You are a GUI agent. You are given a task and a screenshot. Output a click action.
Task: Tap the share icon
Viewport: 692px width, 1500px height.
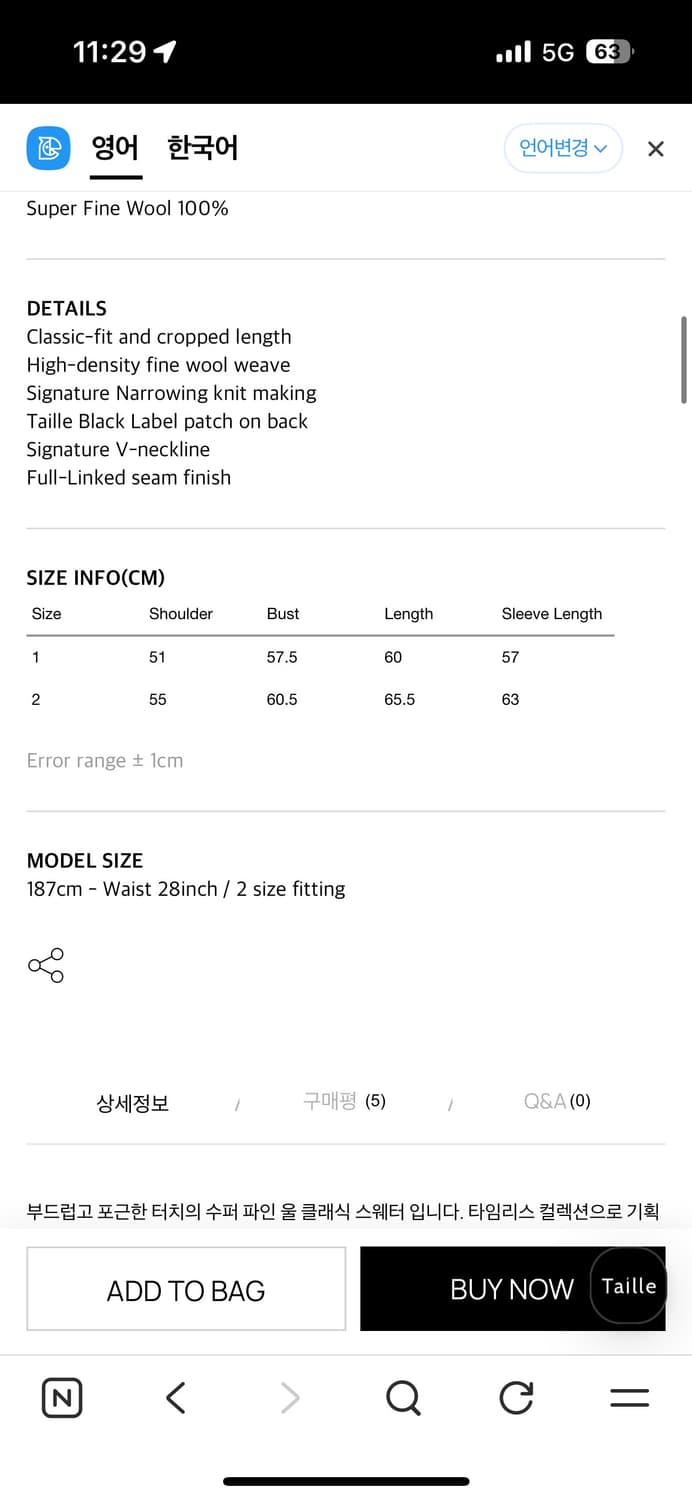(x=46, y=965)
